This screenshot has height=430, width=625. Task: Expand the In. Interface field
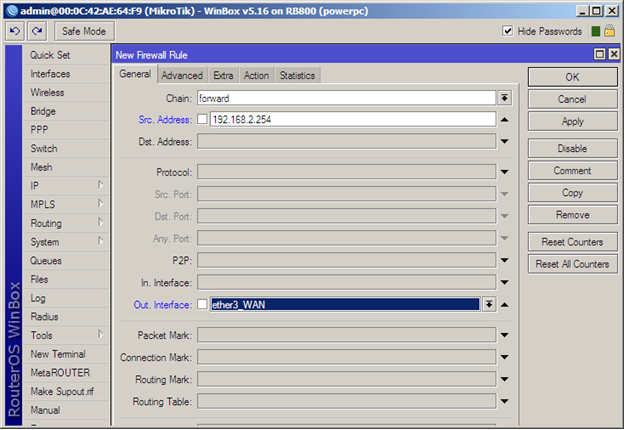coord(504,283)
